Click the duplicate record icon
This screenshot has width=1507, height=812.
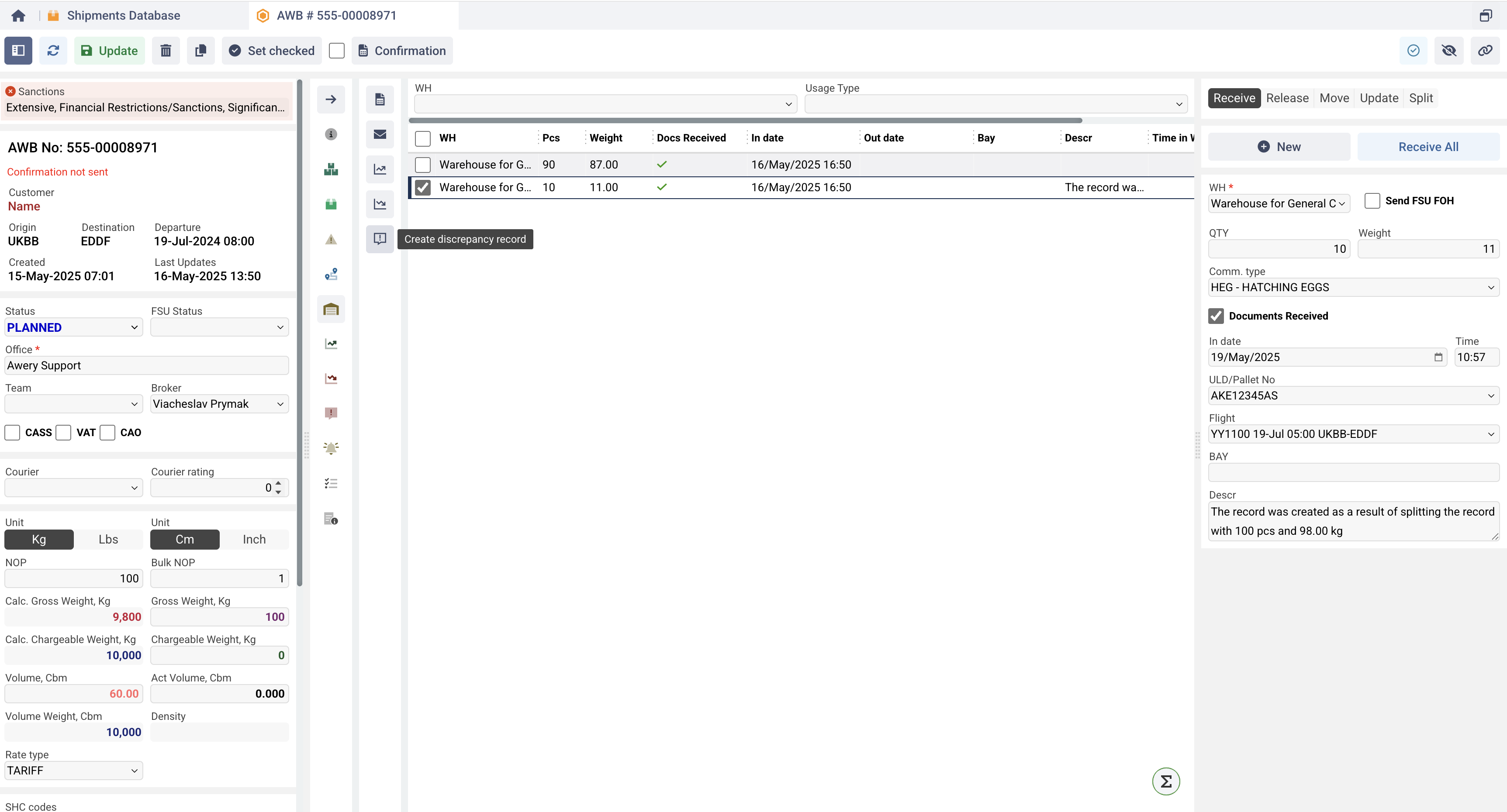click(200, 51)
